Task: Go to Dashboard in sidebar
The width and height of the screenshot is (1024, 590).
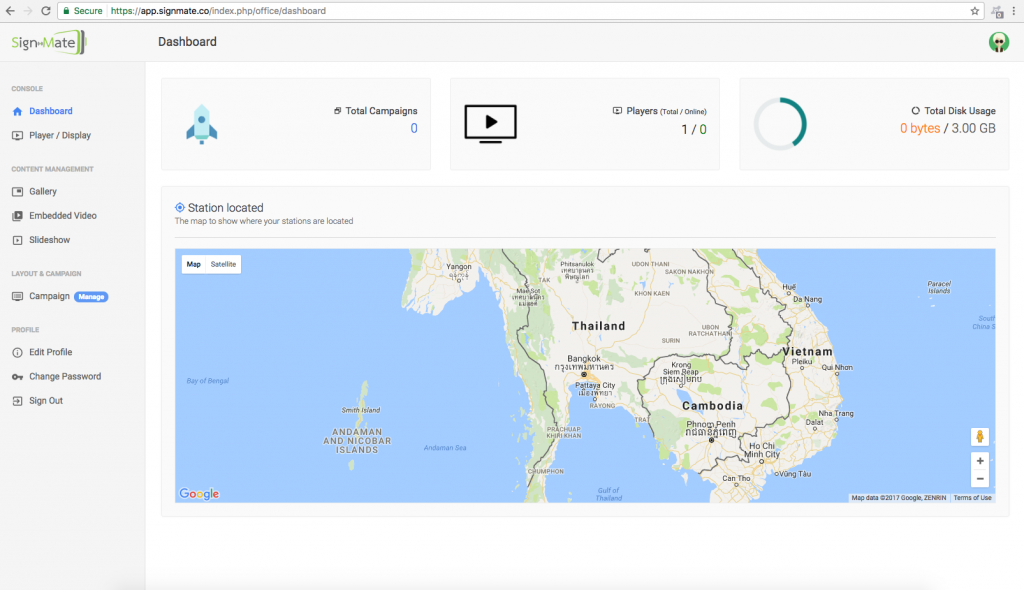Action: (x=50, y=111)
